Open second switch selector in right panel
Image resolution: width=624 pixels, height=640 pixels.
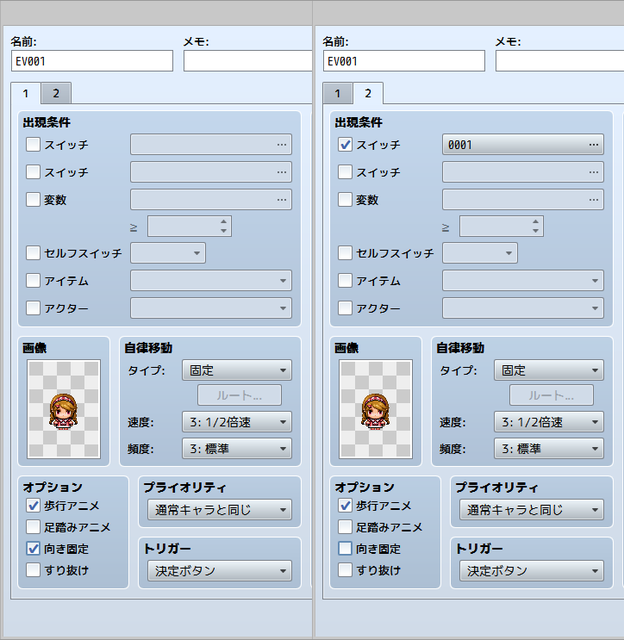click(x=523, y=172)
